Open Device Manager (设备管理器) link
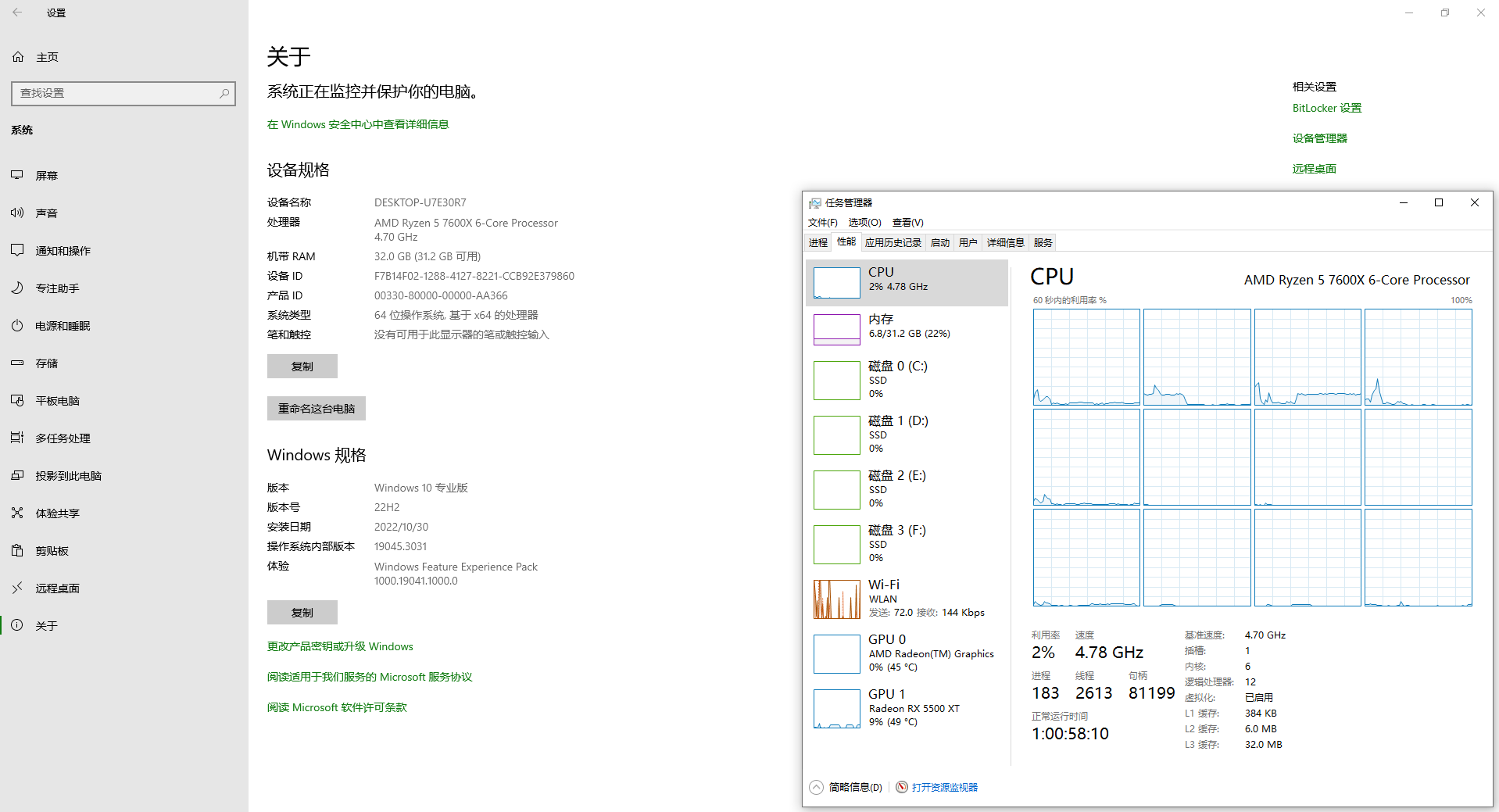The height and width of the screenshot is (812, 1499). tap(1320, 138)
